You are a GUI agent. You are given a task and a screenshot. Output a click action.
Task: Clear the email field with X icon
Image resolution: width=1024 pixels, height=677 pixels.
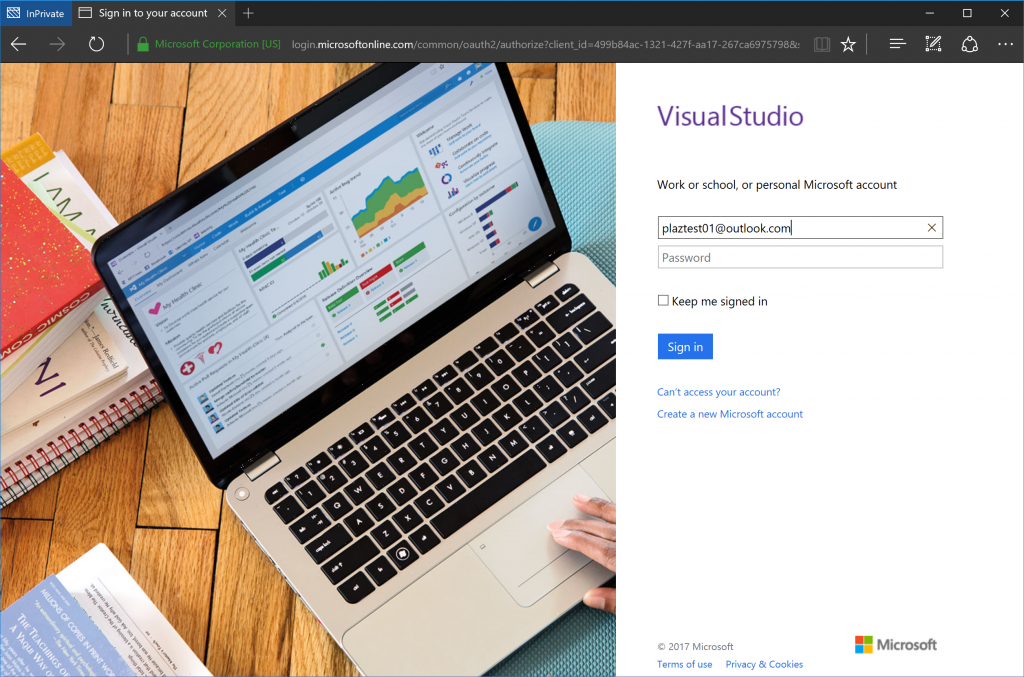coord(932,227)
